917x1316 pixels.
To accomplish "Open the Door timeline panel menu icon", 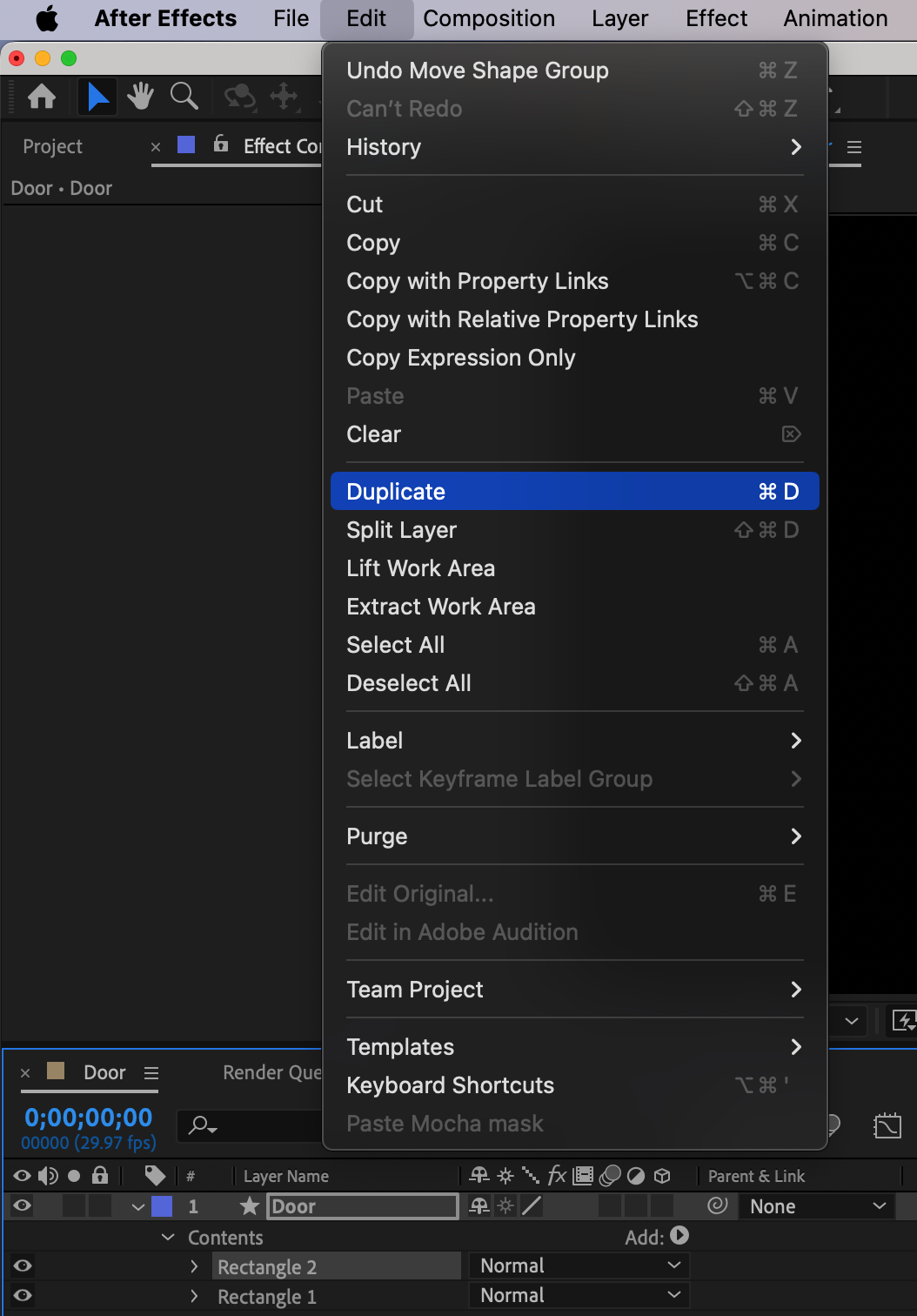I will point(151,1073).
